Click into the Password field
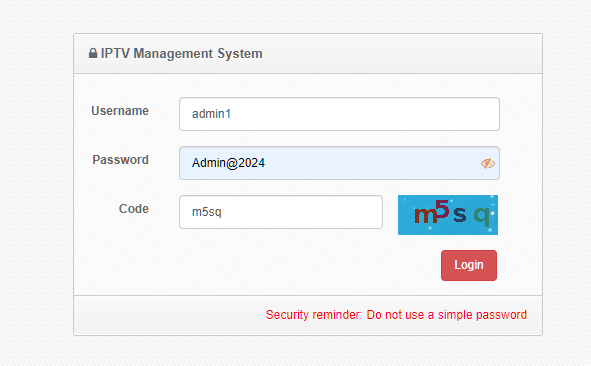 pyautogui.click(x=339, y=163)
